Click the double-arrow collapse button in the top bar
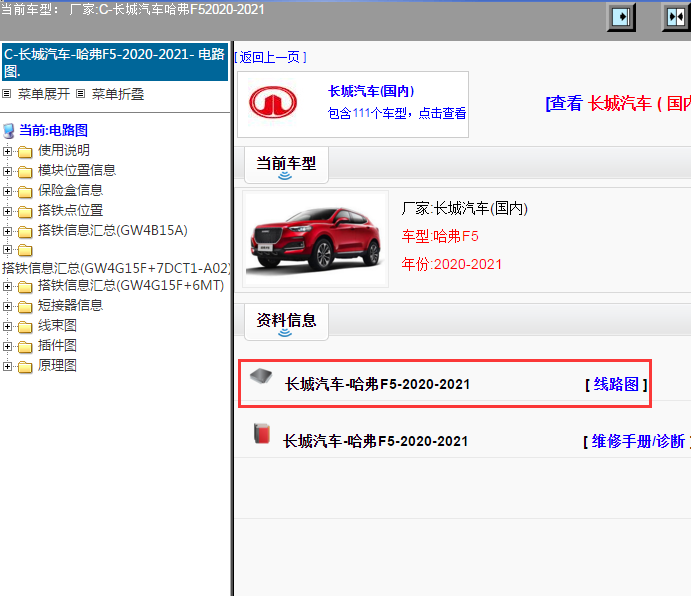The image size is (691, 596). coord(676,17)
